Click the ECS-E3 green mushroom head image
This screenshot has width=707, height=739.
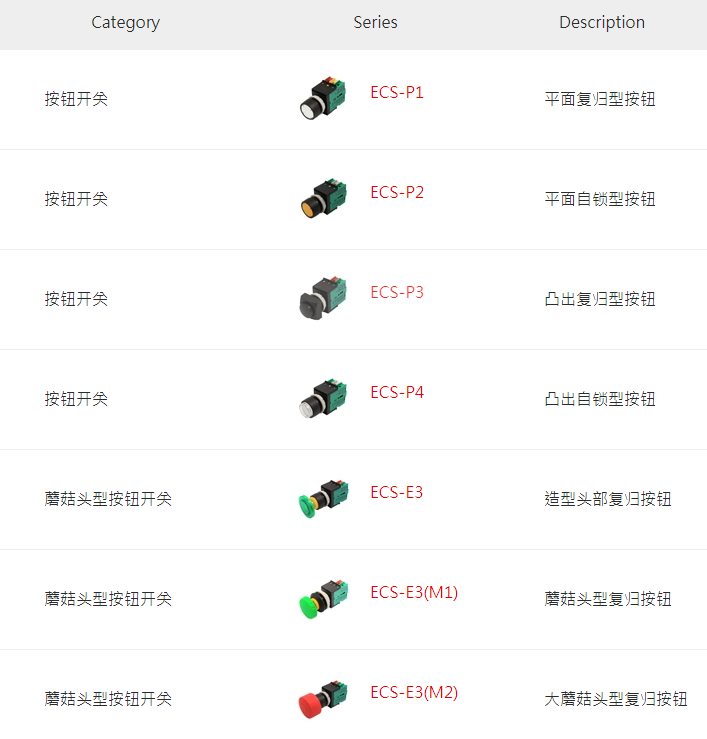323,499
